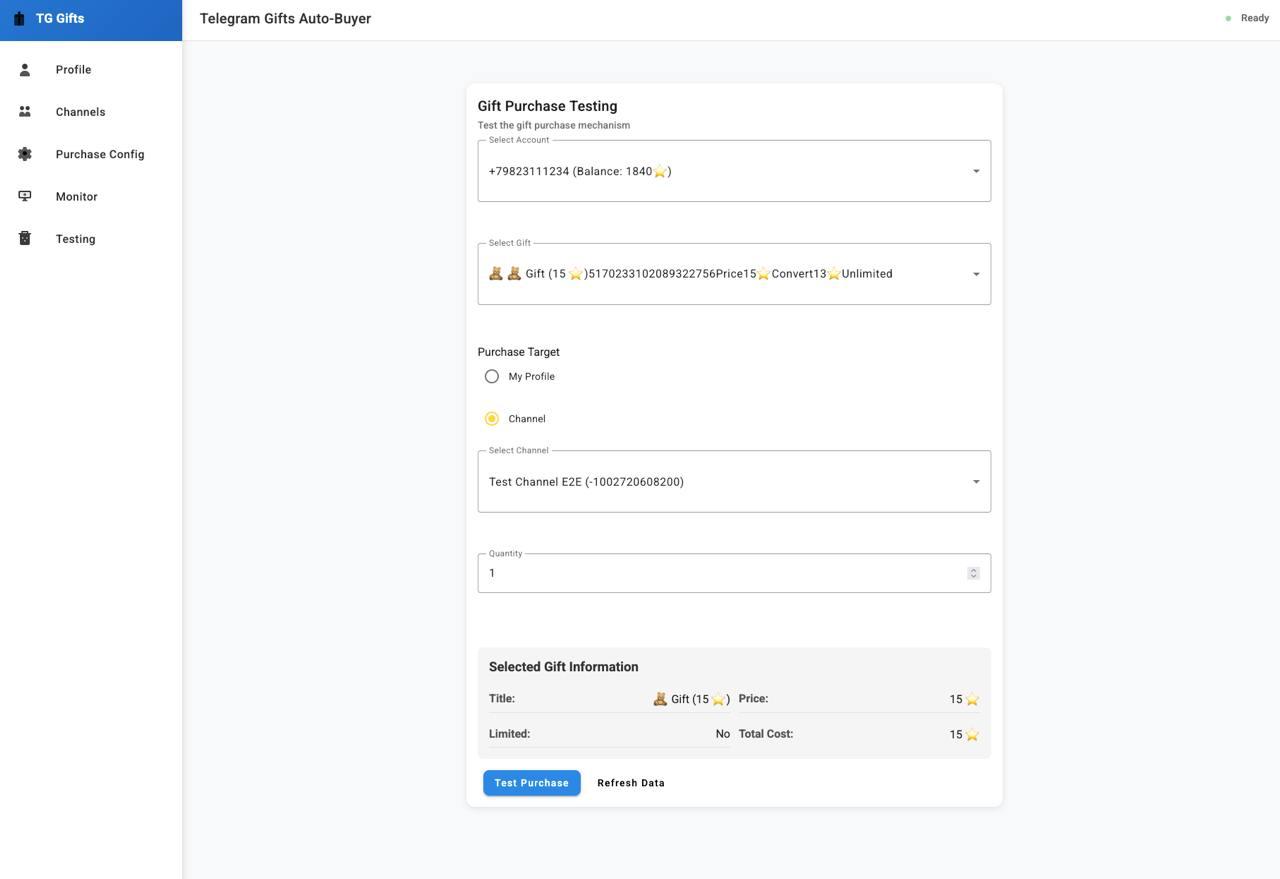Expand the Select Channel dropdown arrow
The height and width of the screenshot is (879, 1280).
point(976,482)
